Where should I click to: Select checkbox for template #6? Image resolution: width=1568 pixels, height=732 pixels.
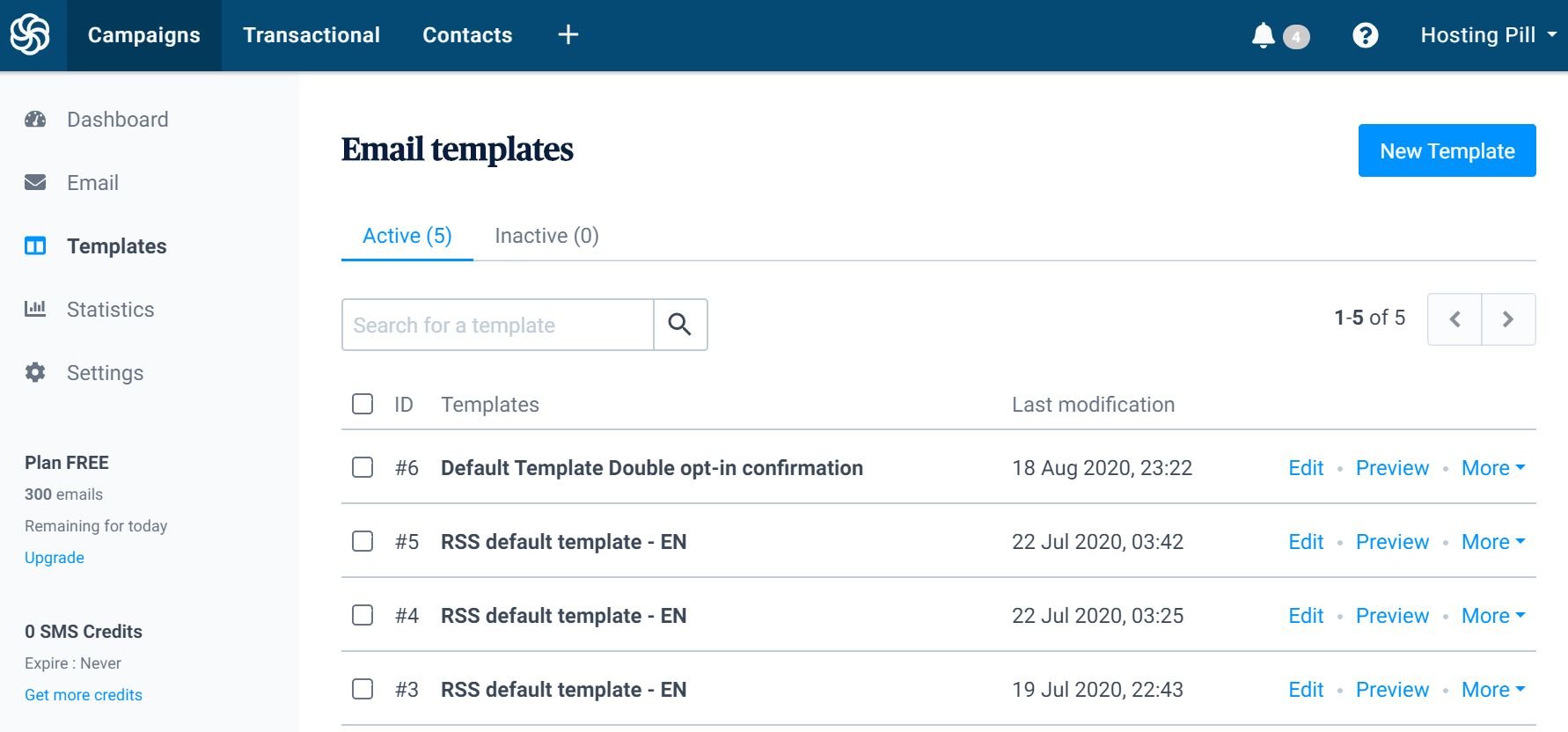tap(363, 467)
